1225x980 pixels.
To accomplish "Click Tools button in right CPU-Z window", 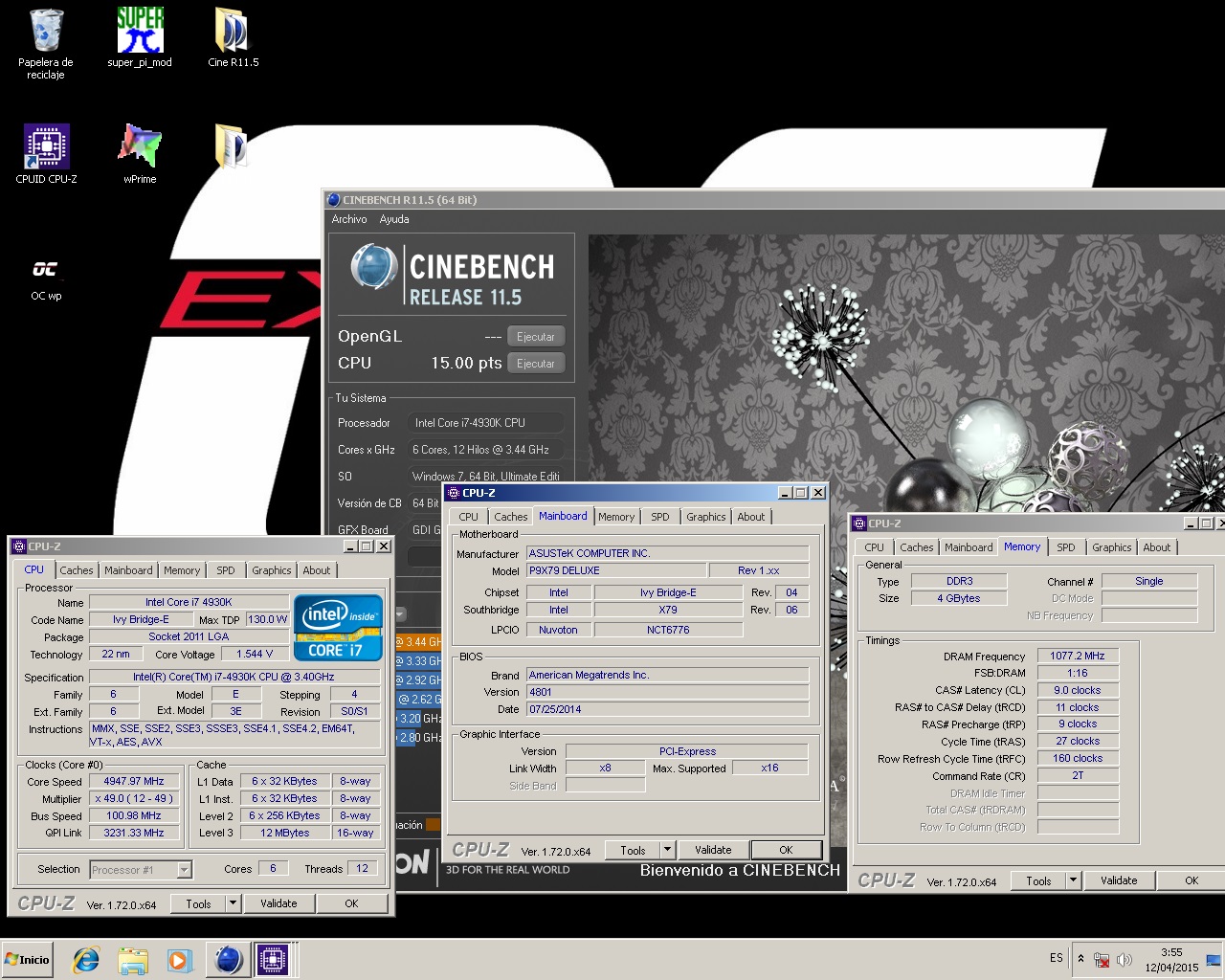I will click(1038, 880).
